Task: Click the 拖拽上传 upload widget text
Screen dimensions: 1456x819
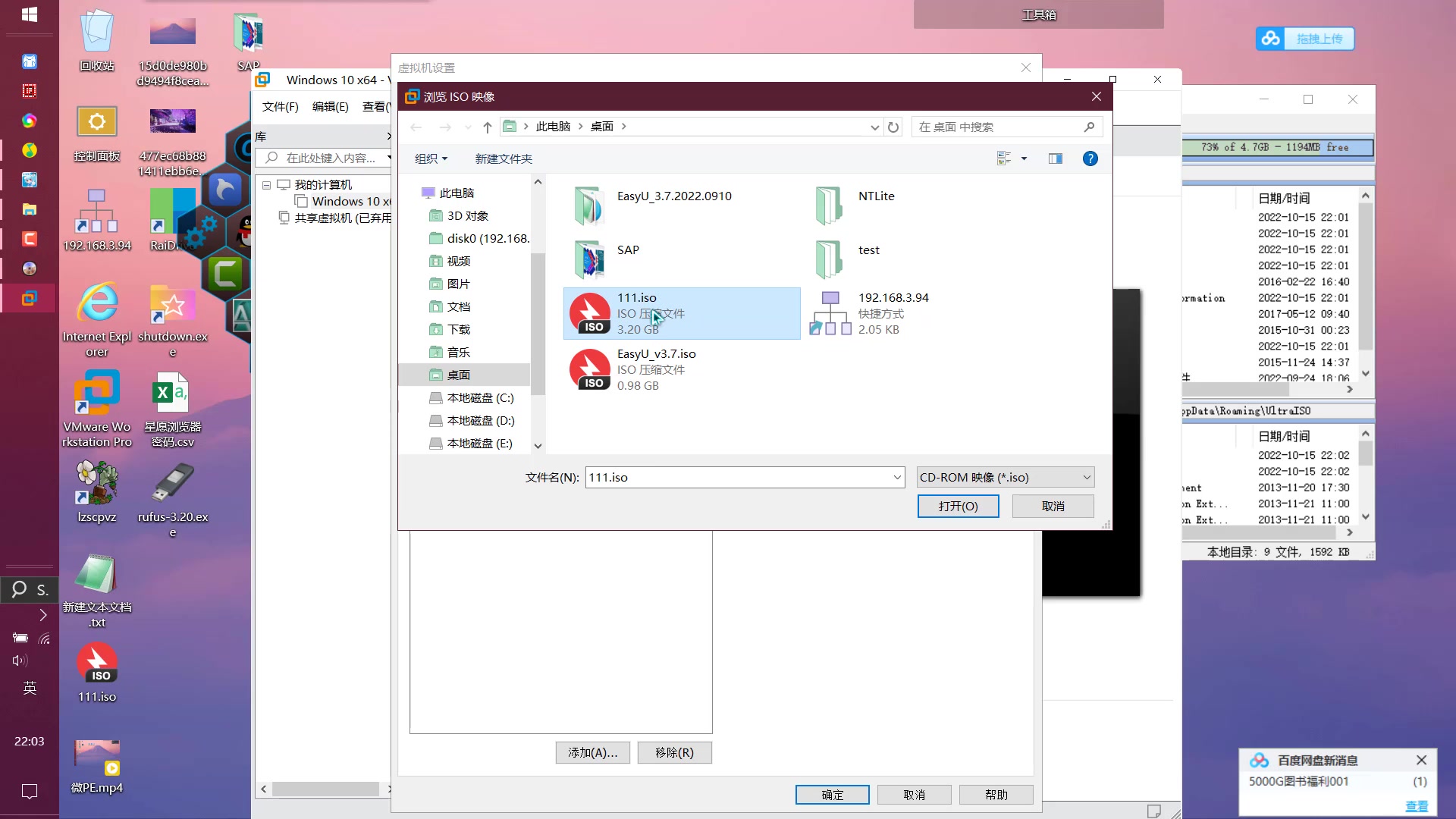Action: [1319, 39]
